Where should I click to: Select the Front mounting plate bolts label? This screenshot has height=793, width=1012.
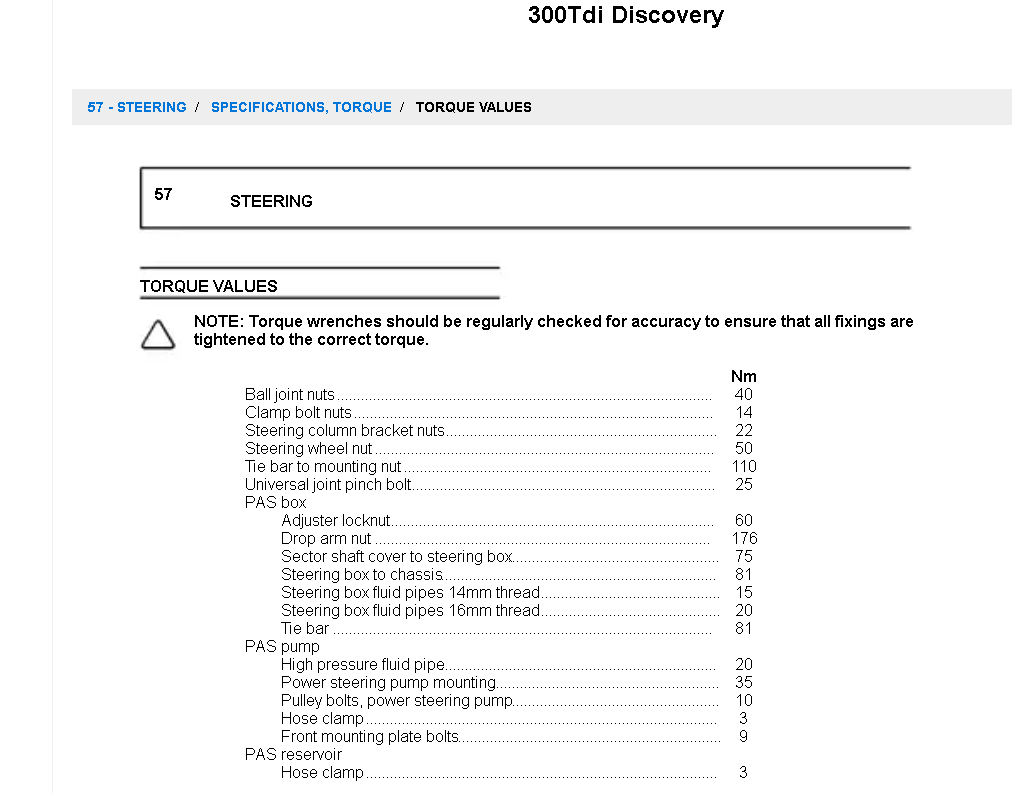(x=370, y=737)
